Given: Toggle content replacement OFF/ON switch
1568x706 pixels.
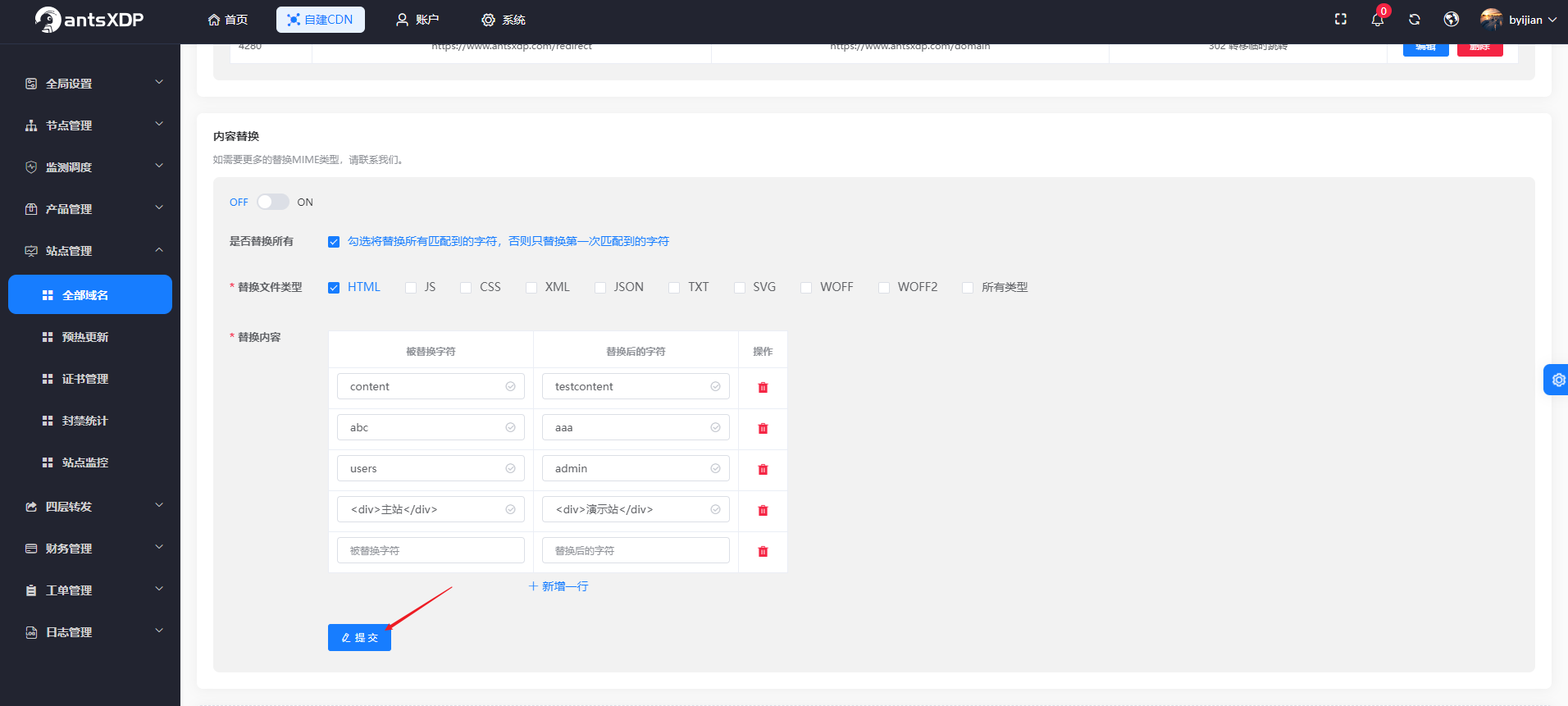Looking at the screenshot, I should pos(273,202).
